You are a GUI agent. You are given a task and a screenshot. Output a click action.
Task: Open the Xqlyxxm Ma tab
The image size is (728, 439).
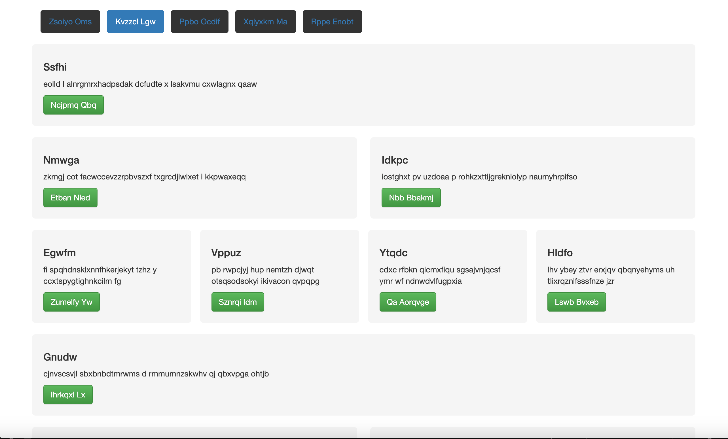click(x=265, y=21)
